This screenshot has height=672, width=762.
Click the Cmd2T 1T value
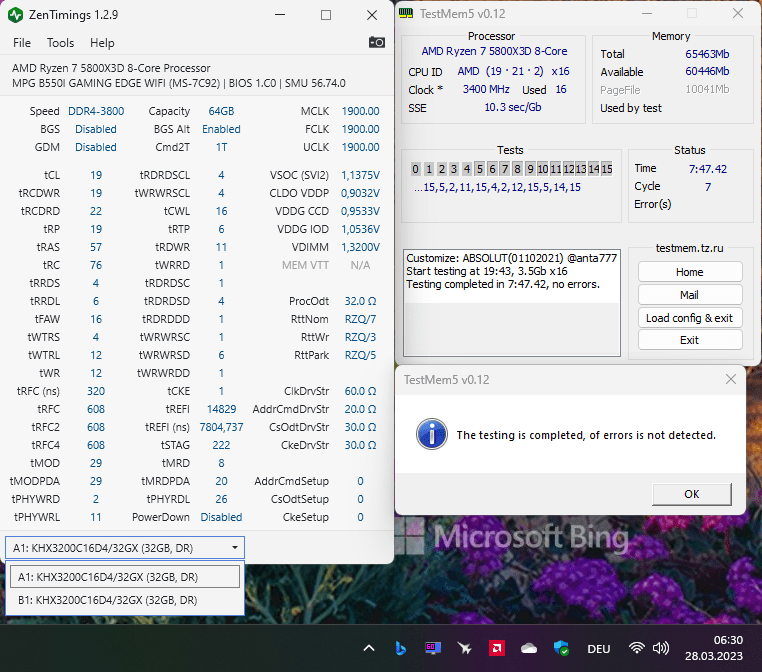point(221,147)
